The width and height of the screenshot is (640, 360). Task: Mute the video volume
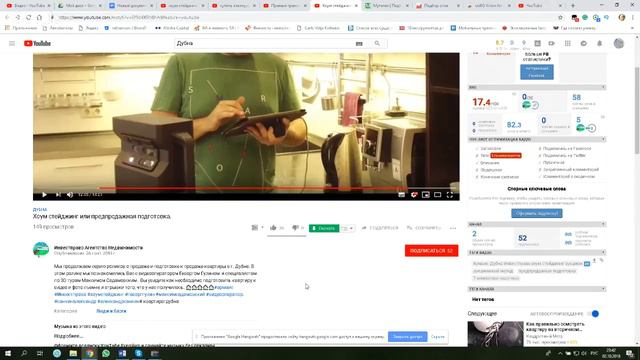tap(70, 195)
